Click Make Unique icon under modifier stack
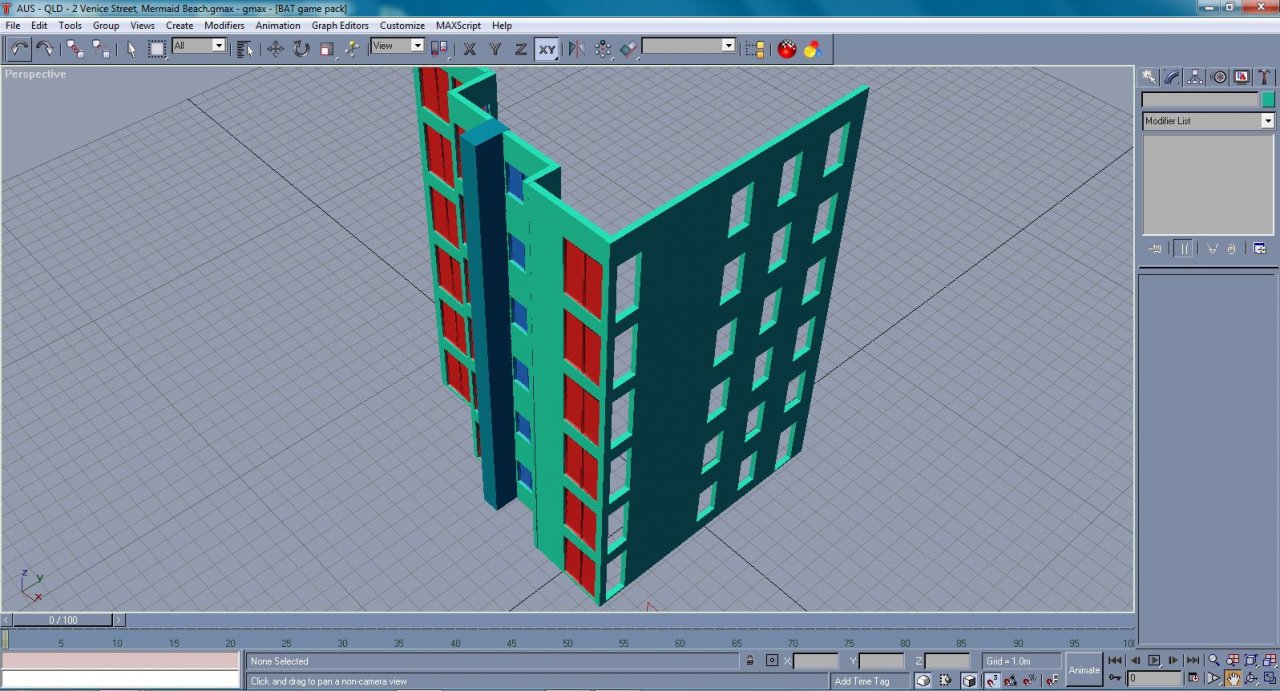 pos(1212,249)
